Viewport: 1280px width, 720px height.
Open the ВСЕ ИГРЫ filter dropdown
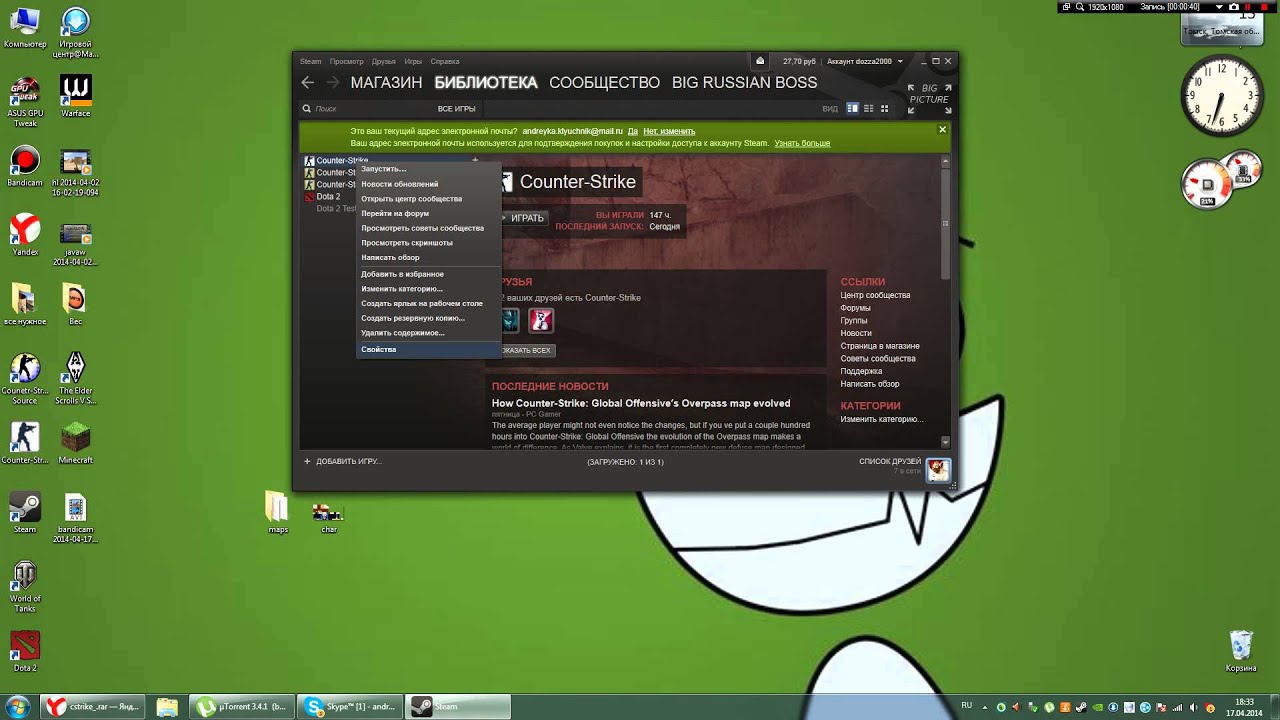[x=456, y=108]
